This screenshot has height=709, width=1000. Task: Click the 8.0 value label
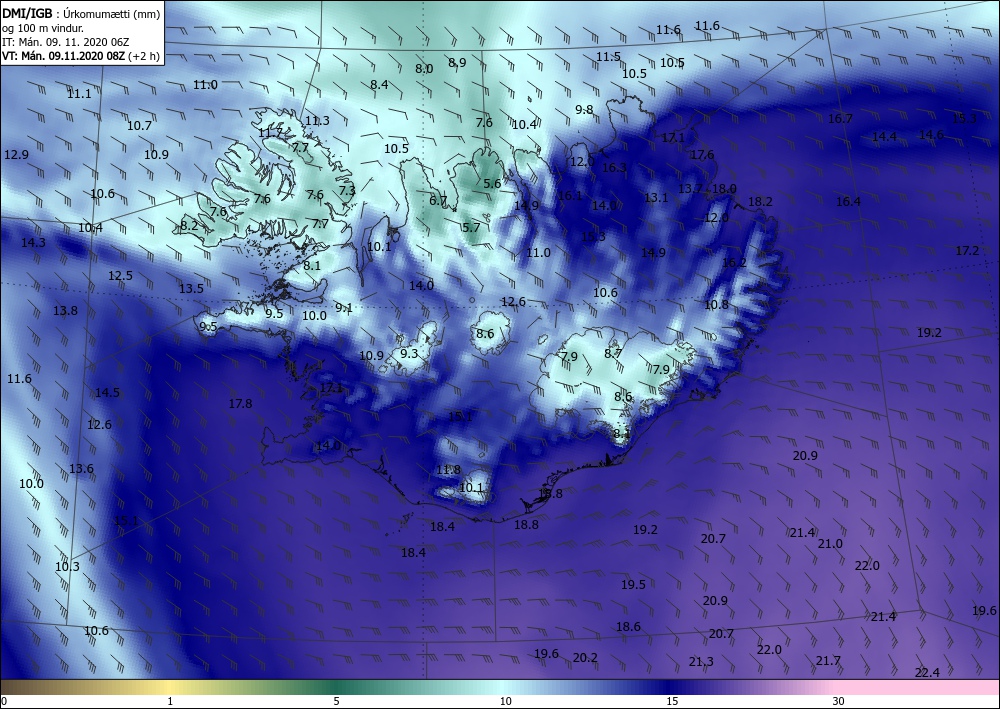click(424, 69)
